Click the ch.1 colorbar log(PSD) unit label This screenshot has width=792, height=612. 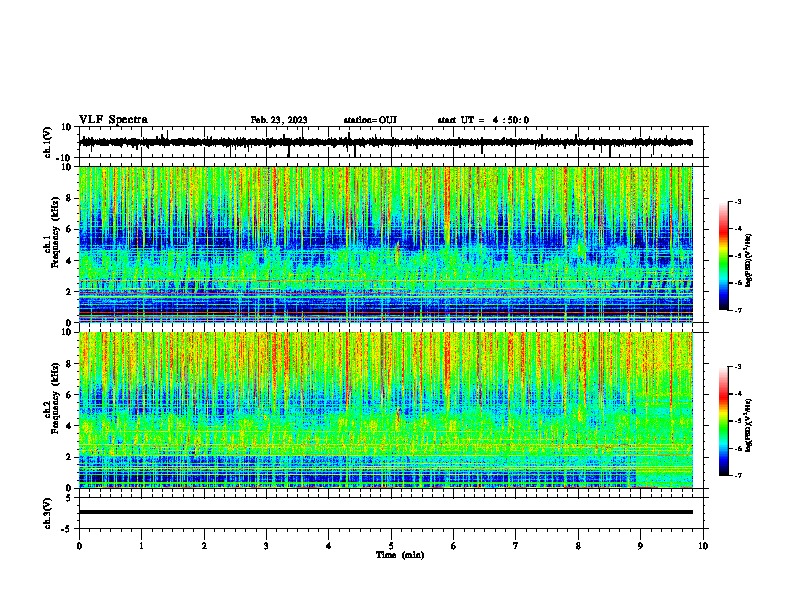click(x=749, y=261)
